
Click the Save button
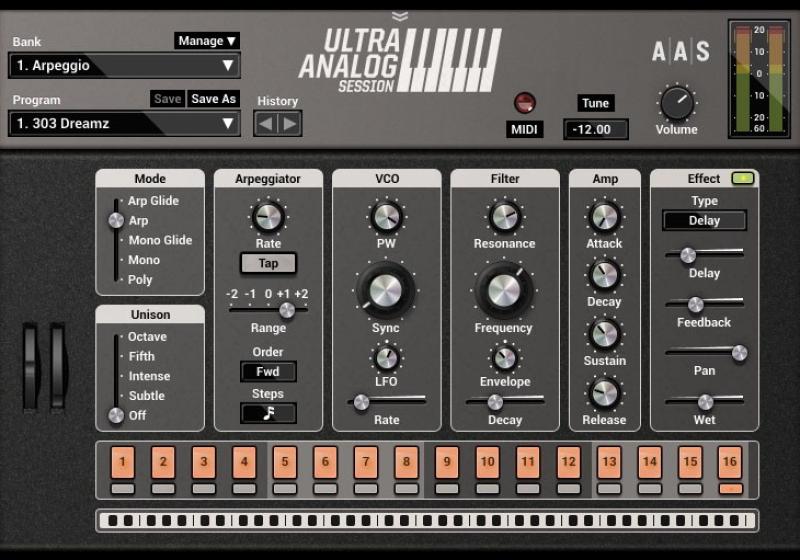pos(167,99)
